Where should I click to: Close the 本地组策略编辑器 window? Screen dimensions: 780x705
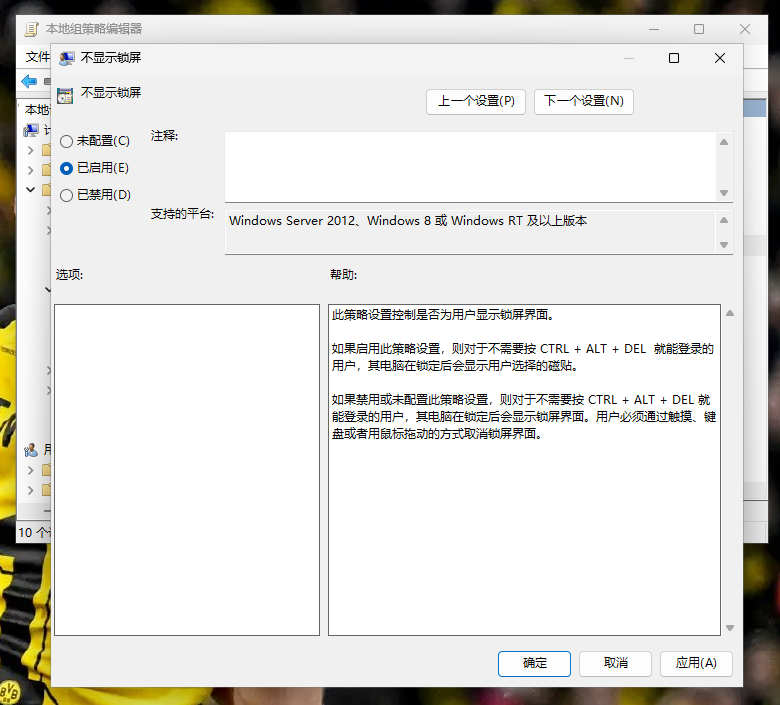coord(745,29)
